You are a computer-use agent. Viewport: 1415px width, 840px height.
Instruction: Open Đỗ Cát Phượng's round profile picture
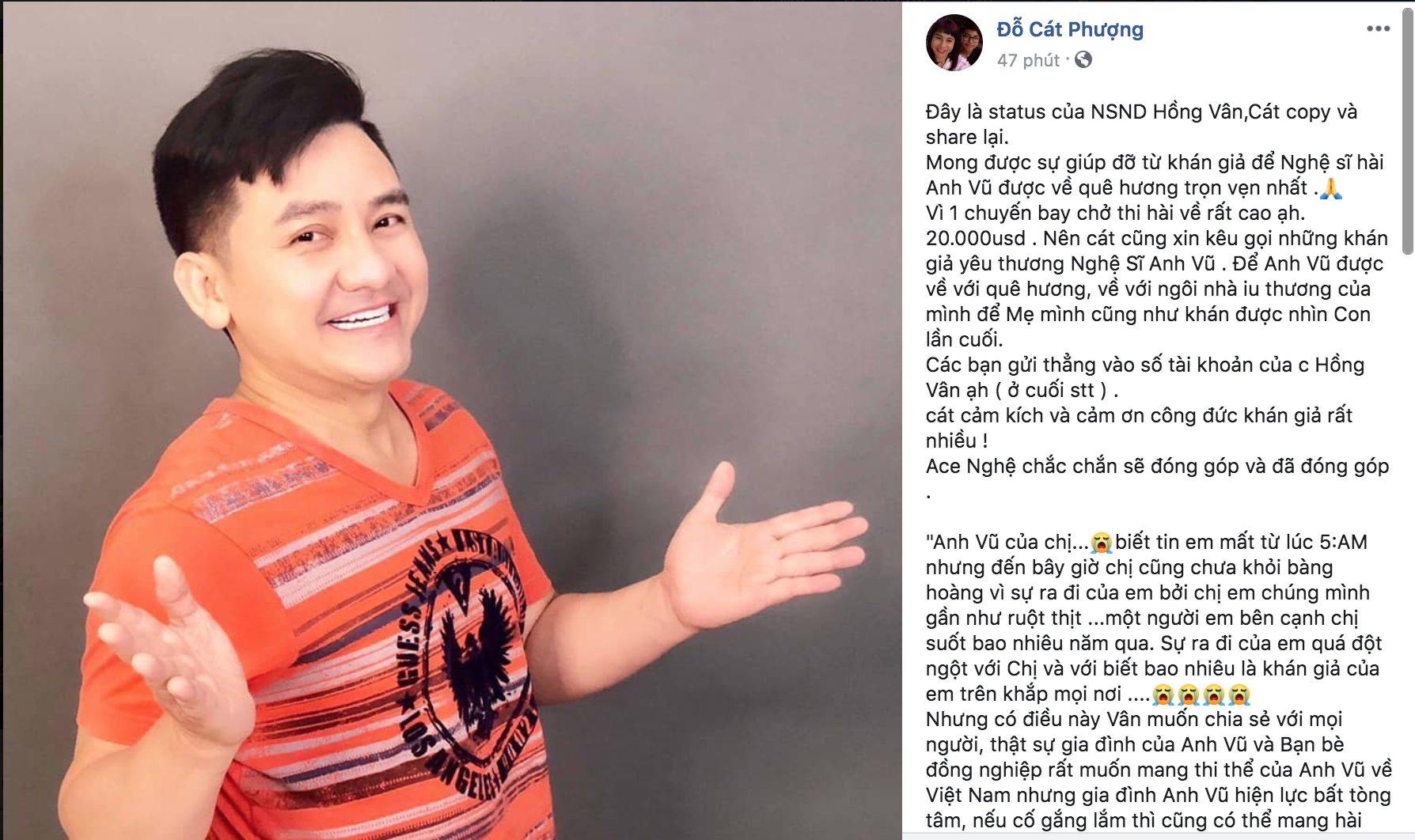tap(954, 43)
